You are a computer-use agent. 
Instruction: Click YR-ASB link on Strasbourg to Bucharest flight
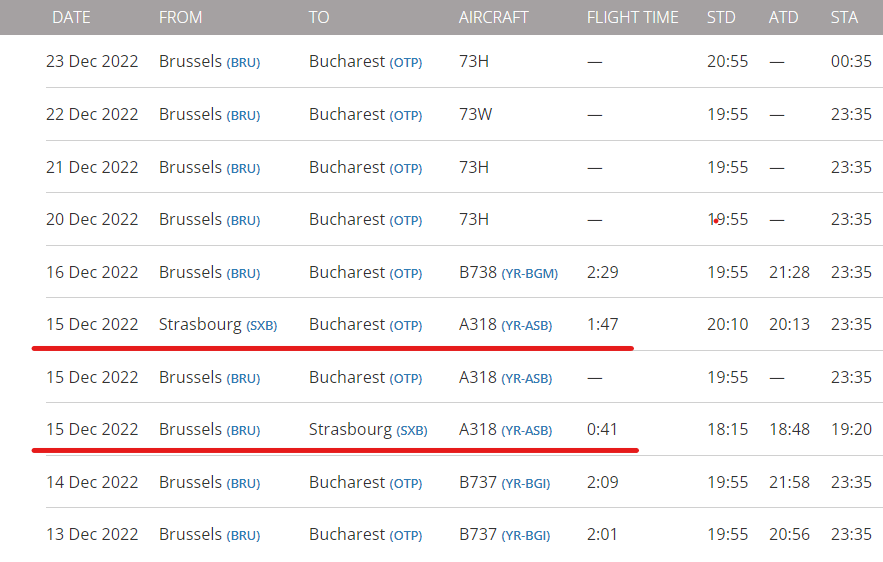527,325
